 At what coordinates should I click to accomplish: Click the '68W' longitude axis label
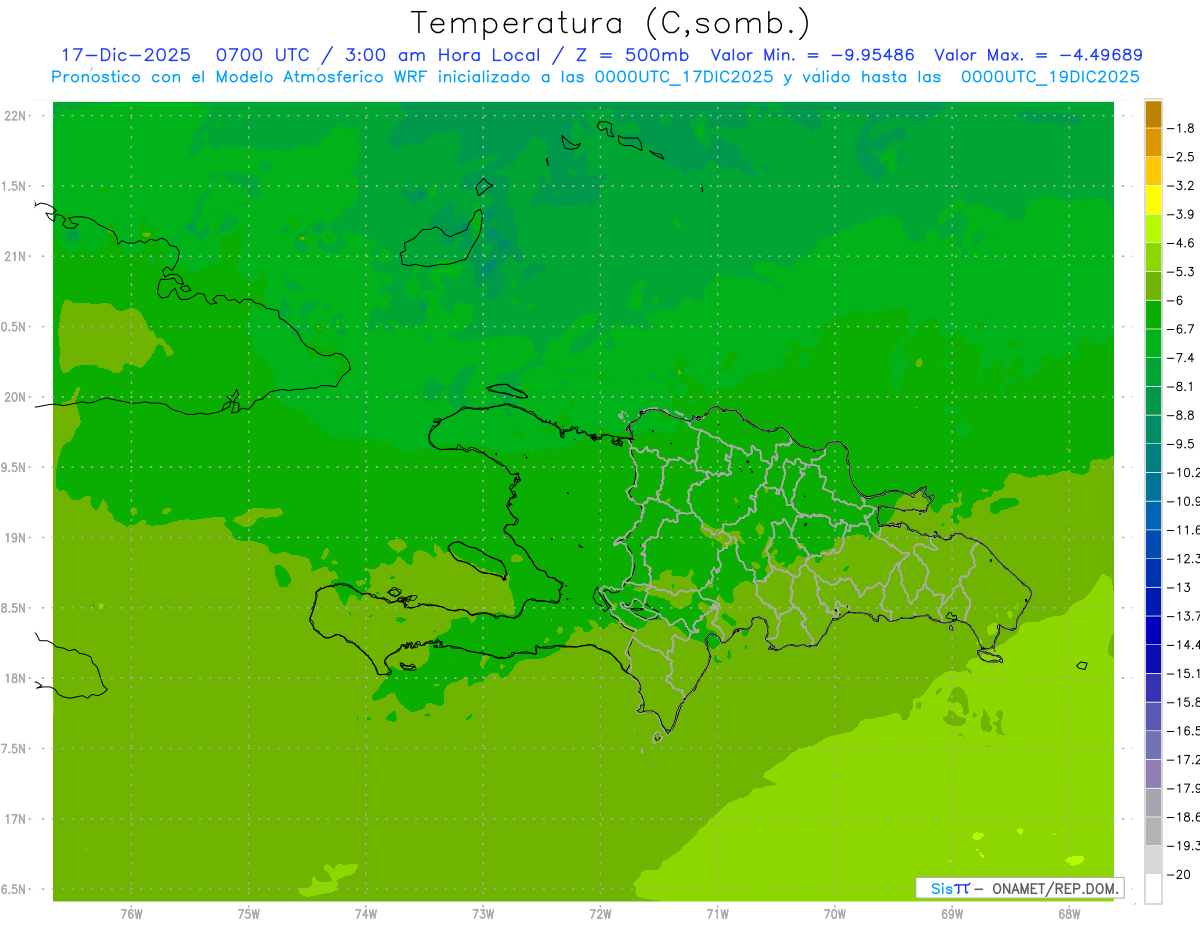coord(1069,914)
